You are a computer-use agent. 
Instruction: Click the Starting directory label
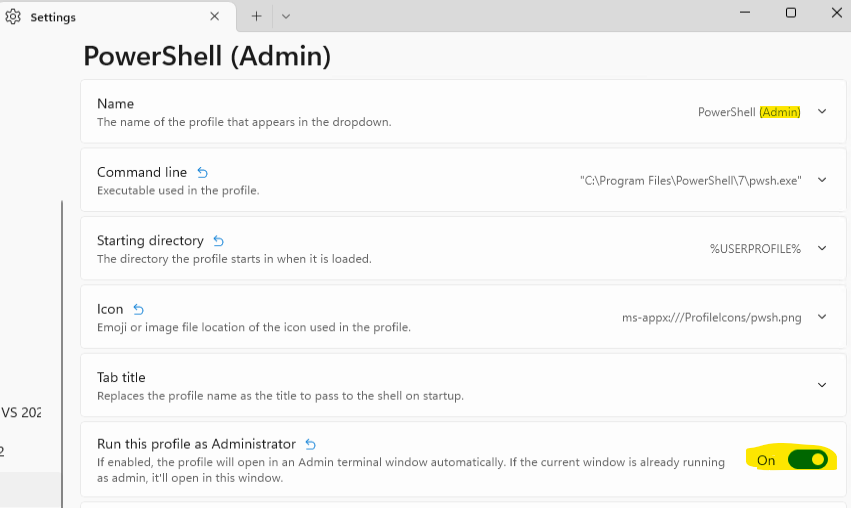pos(150,241)
